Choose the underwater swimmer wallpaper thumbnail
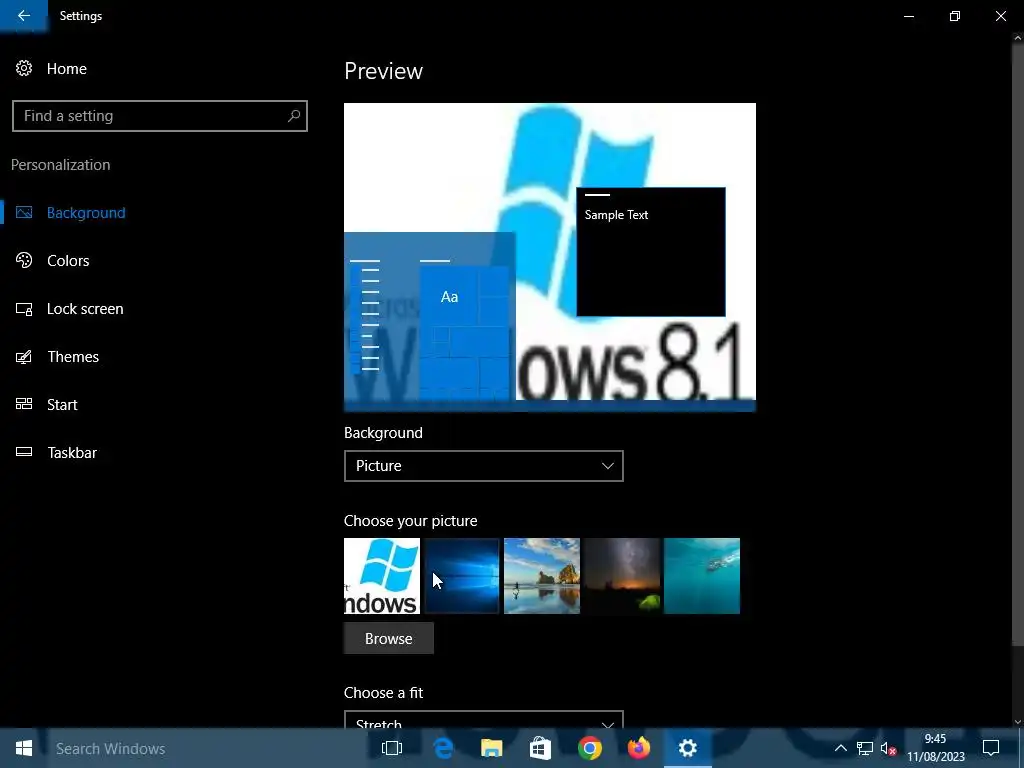This screenshot has width=1024, height=768. click(x=702, y=576)
